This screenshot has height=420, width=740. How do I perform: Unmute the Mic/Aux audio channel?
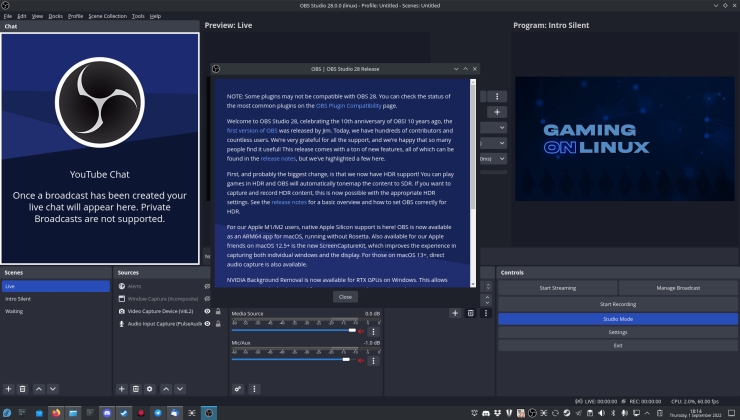361,361
